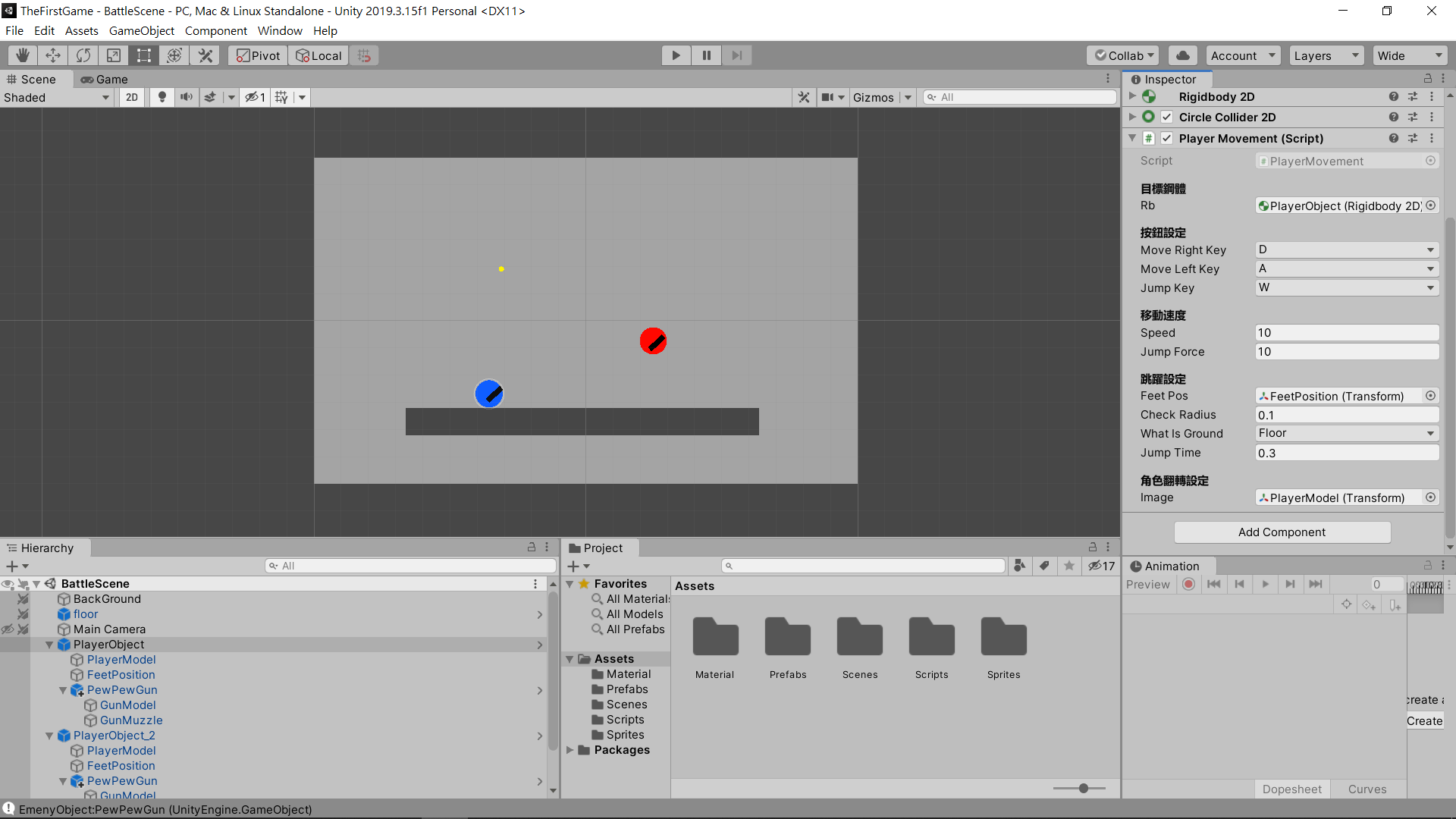Pick object for Rb field
Viewport: 1456px width, 819px height.
click(1430, 206)
